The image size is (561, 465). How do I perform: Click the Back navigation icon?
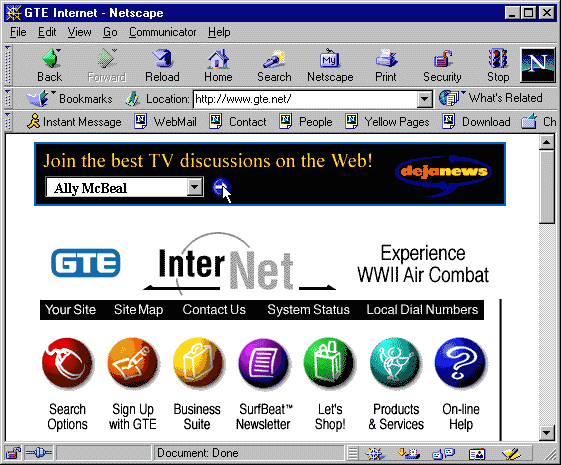coord(50,59)
